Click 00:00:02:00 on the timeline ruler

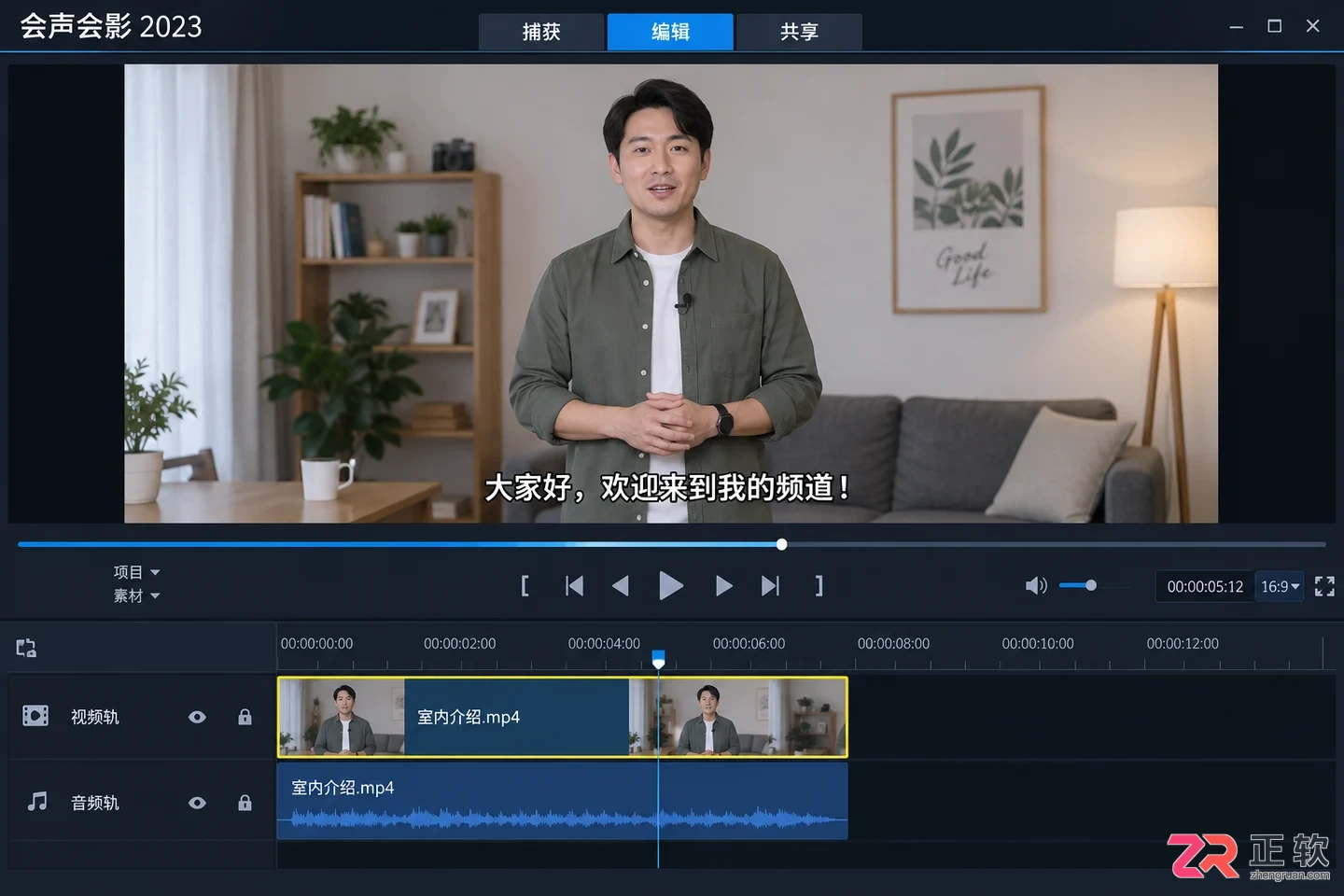pos(459,644)
